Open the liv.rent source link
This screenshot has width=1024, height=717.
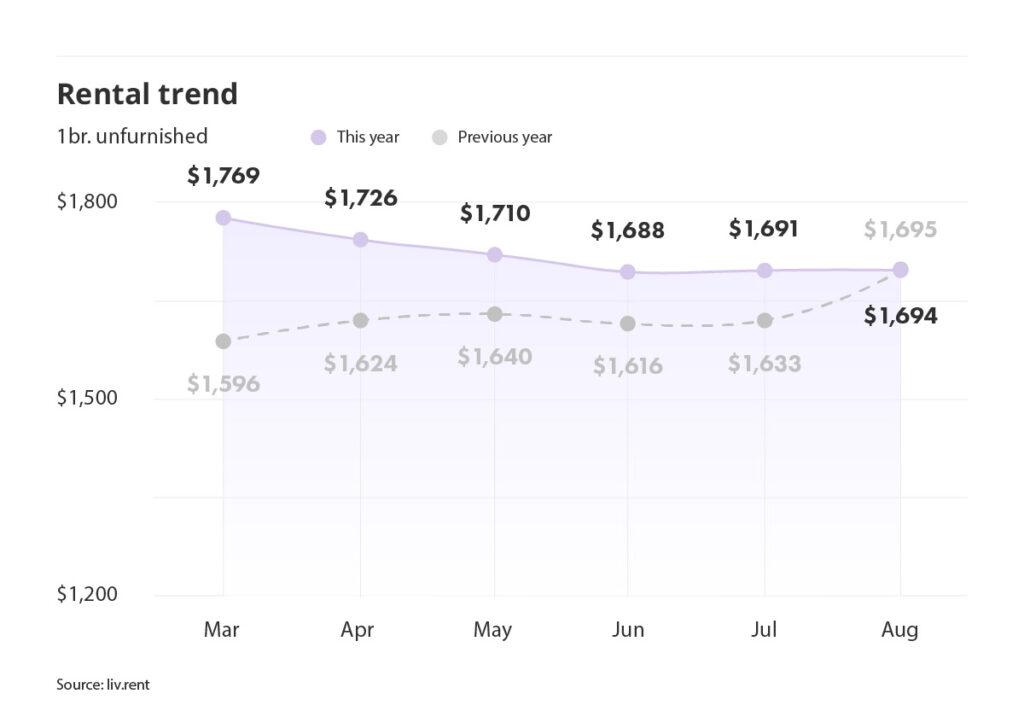(125, 685)
